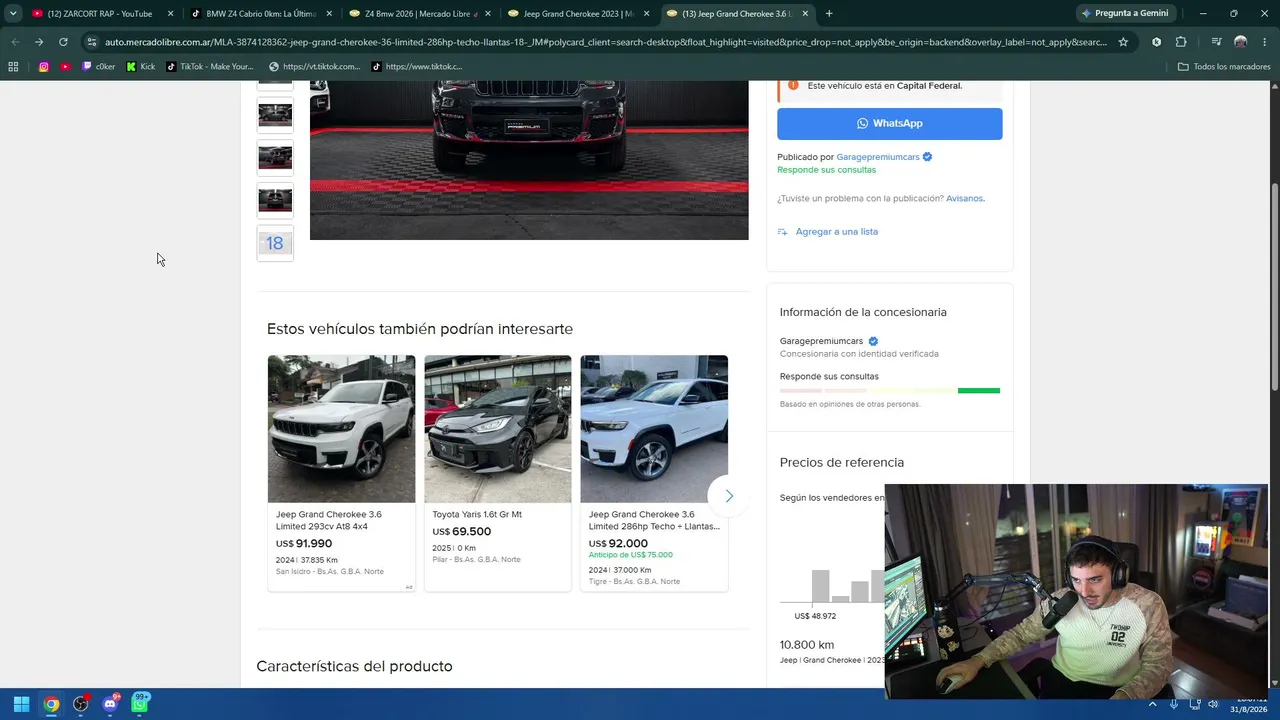Screen dimensions: 1280x720
Task: Open the Chrome profile avatar
Action: pos(1241,42)
